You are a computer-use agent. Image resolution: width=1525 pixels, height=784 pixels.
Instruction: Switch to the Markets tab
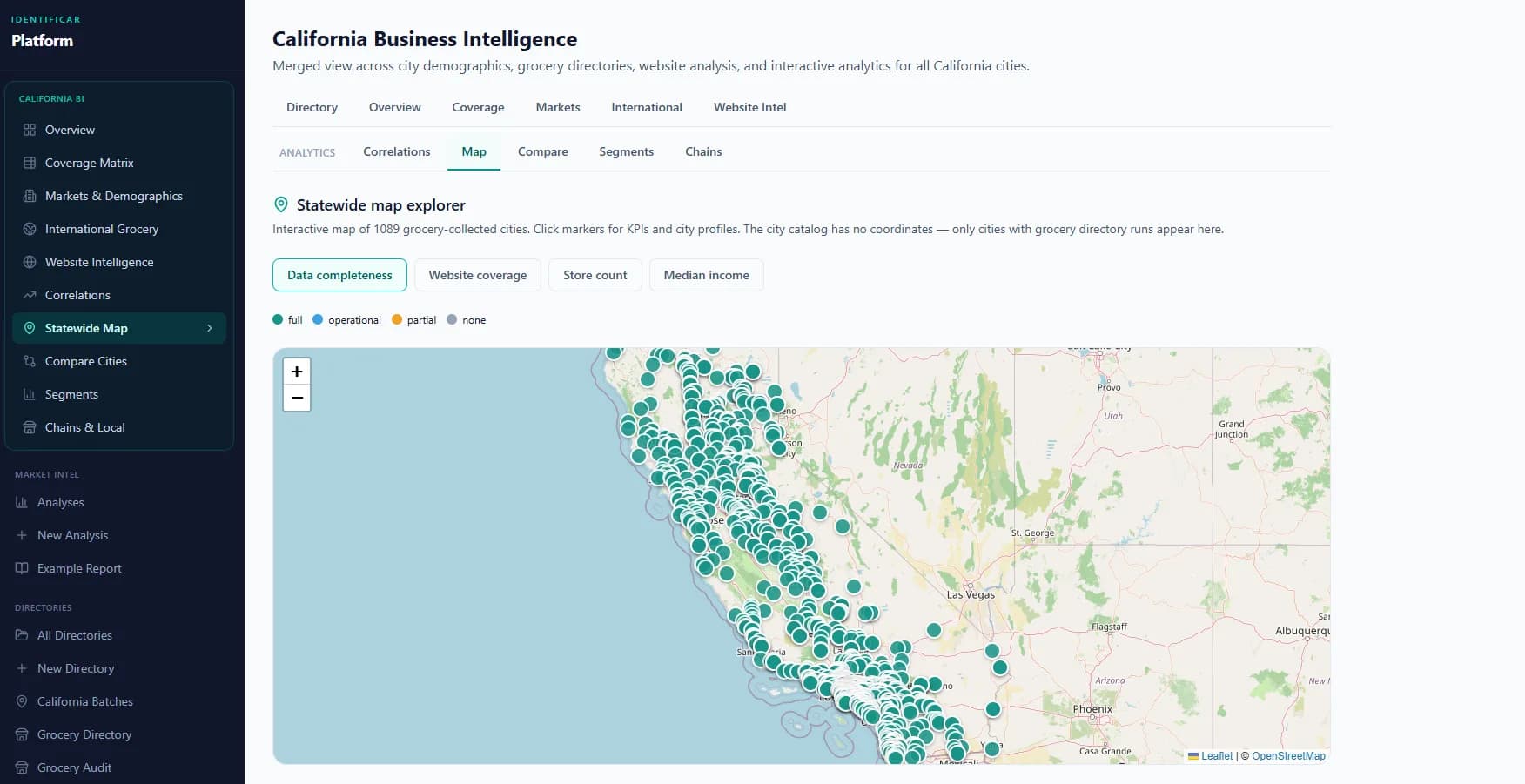558,107
